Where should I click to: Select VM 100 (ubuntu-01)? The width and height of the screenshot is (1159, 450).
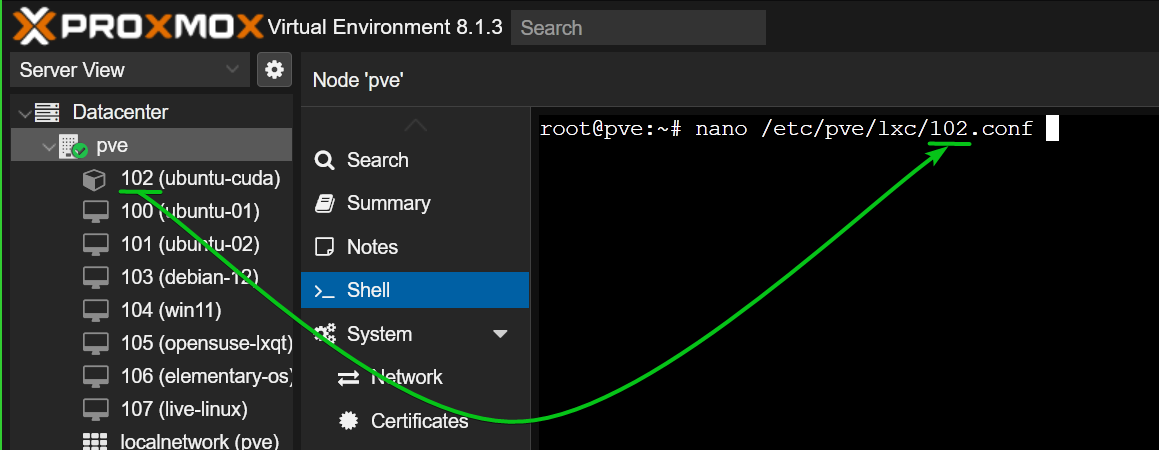point(190,211)
